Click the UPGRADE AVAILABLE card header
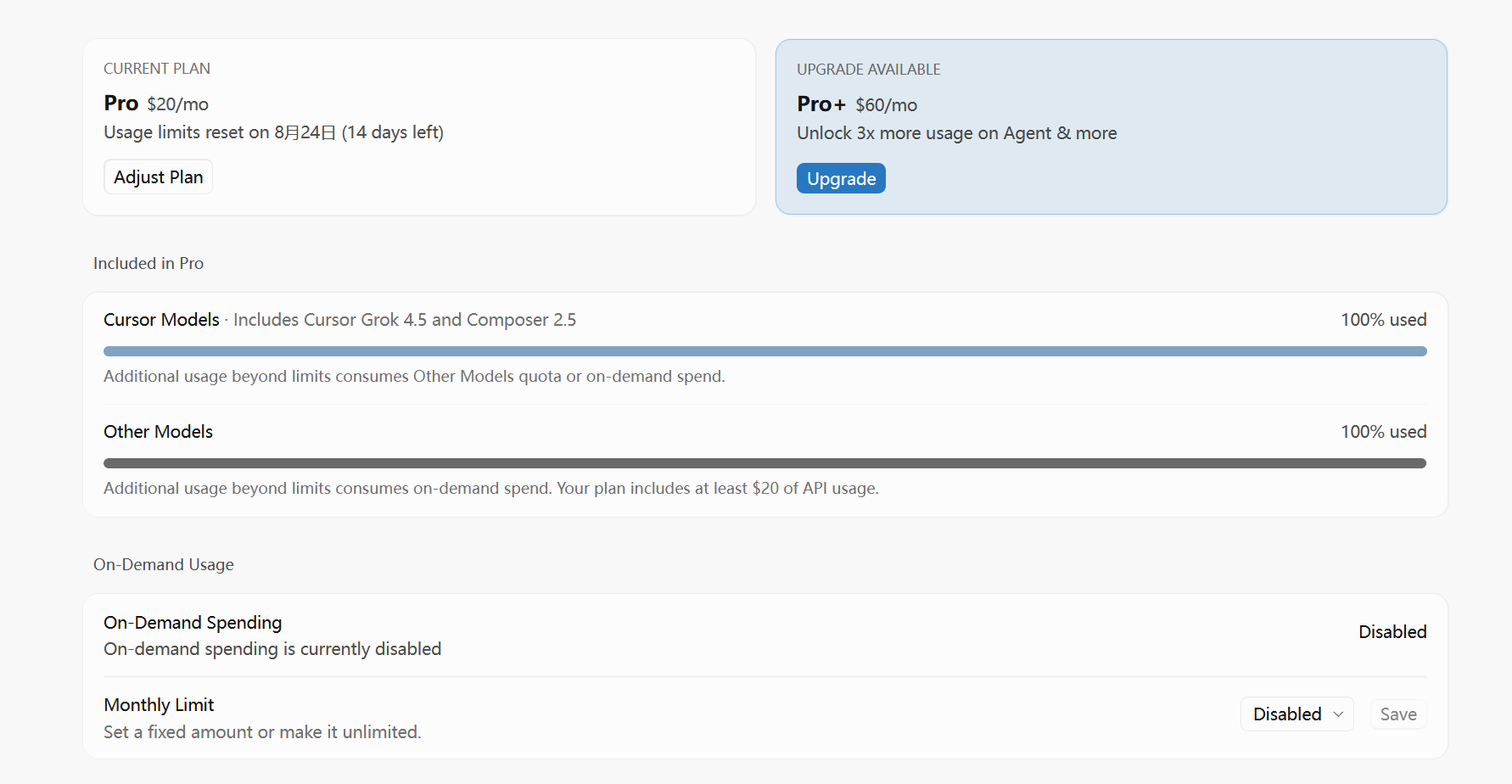Image resolution: width=1512 pixels, height=784 pixels. [869, 70]
